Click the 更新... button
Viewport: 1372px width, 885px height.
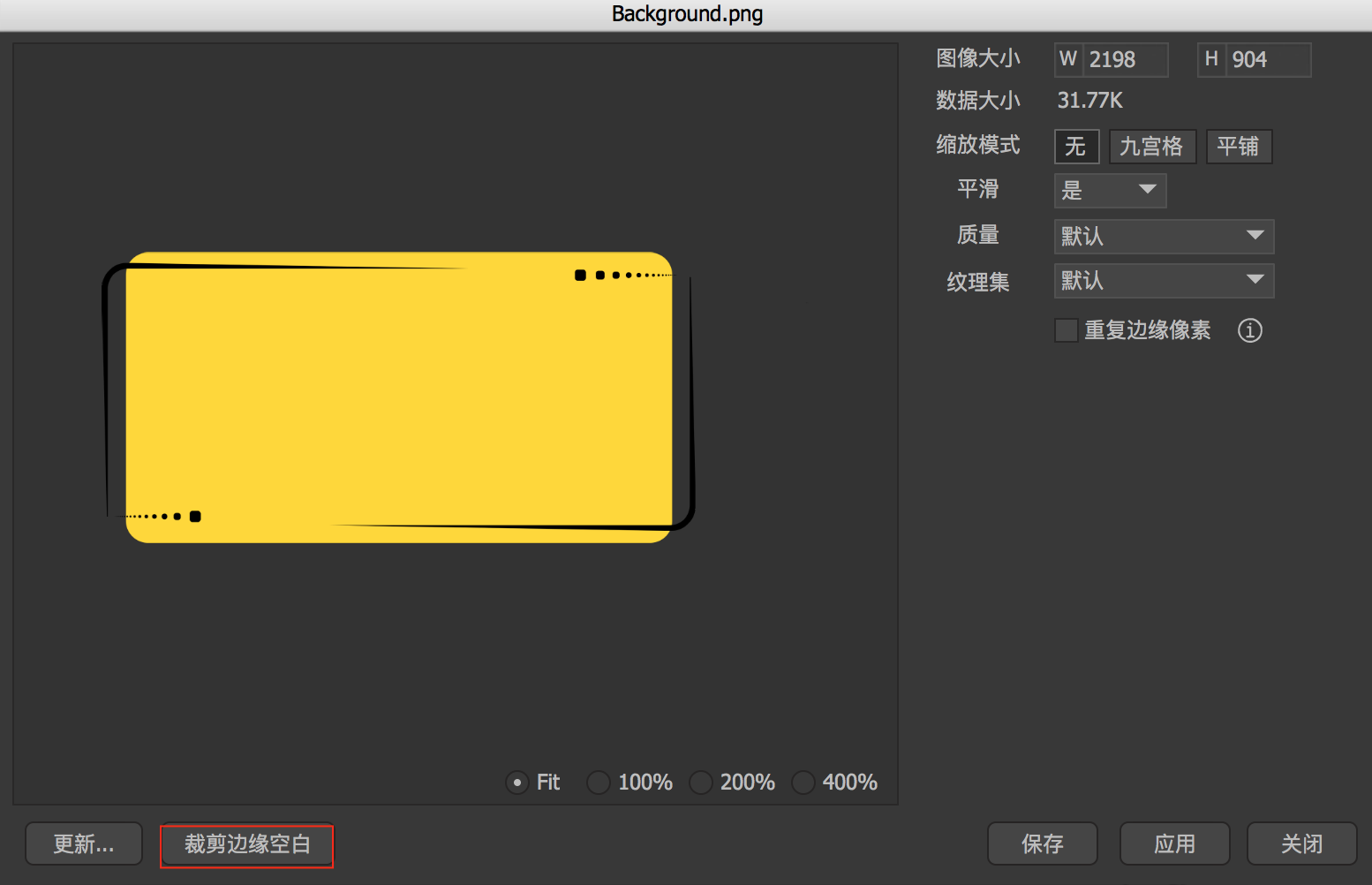84,844
